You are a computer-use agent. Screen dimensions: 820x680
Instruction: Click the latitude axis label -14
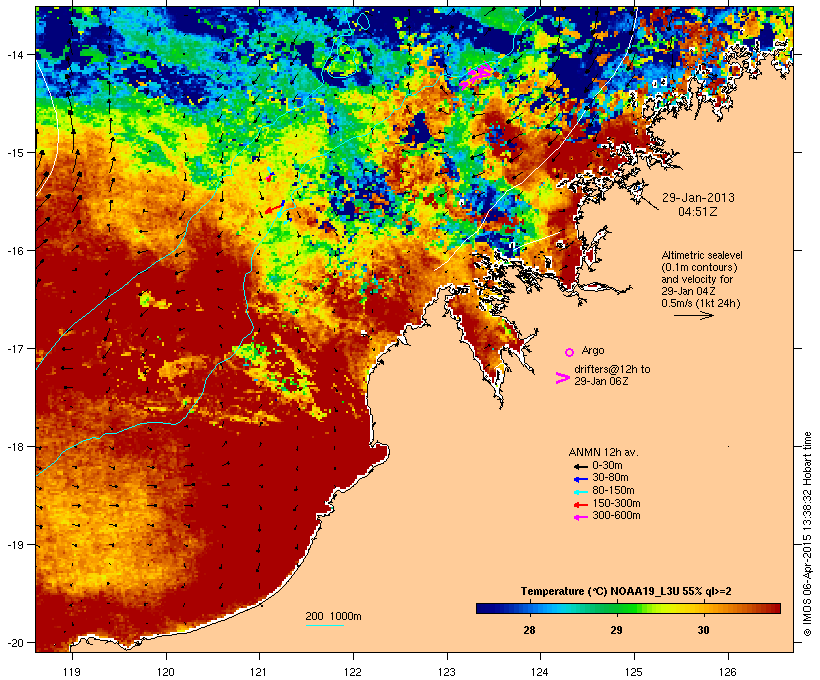point(15,54)
